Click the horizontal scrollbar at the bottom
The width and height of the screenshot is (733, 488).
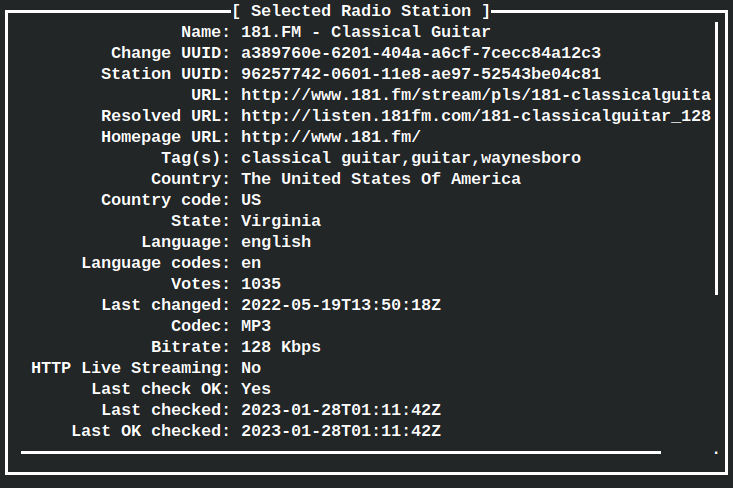[341, 452]
